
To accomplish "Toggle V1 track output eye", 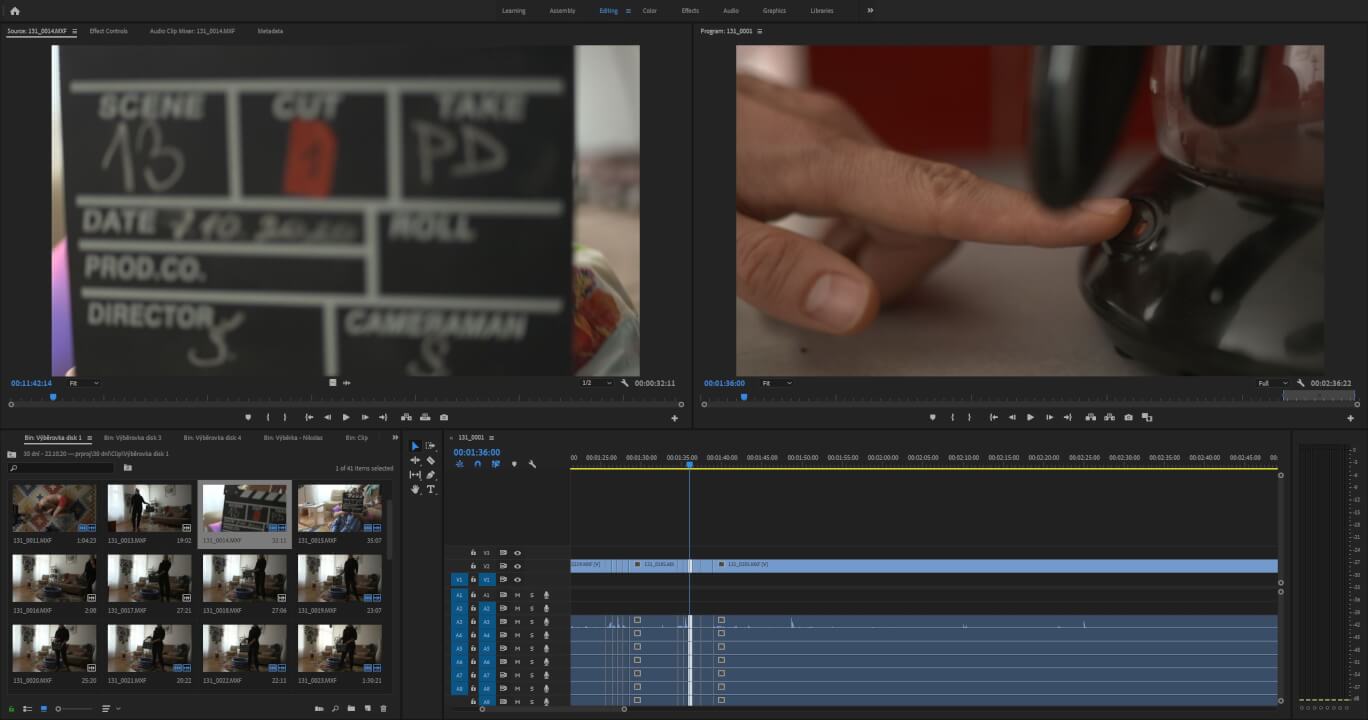I will pos(517,580).
